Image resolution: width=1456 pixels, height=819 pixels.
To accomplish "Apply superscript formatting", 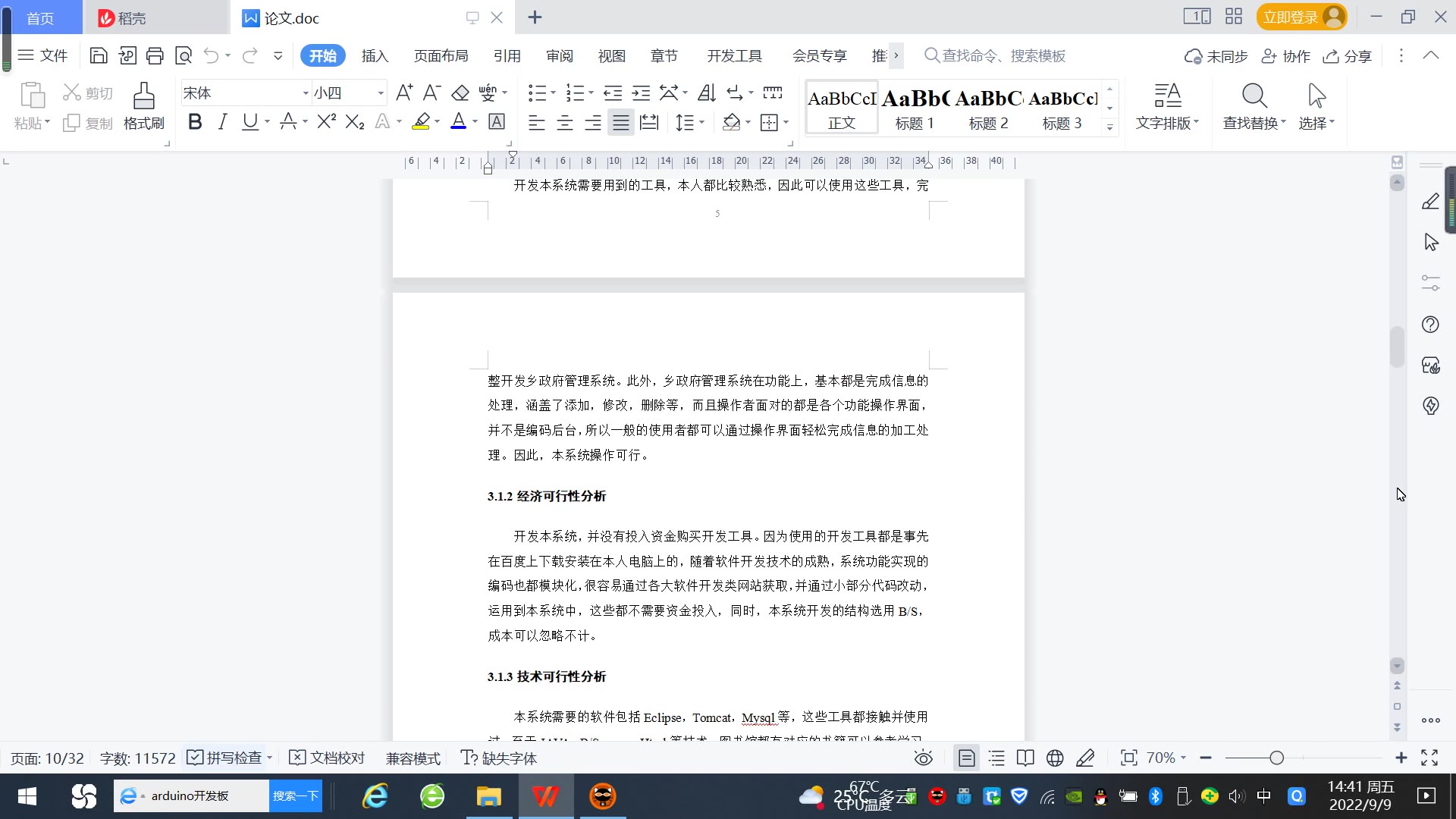I will (326, 122).
